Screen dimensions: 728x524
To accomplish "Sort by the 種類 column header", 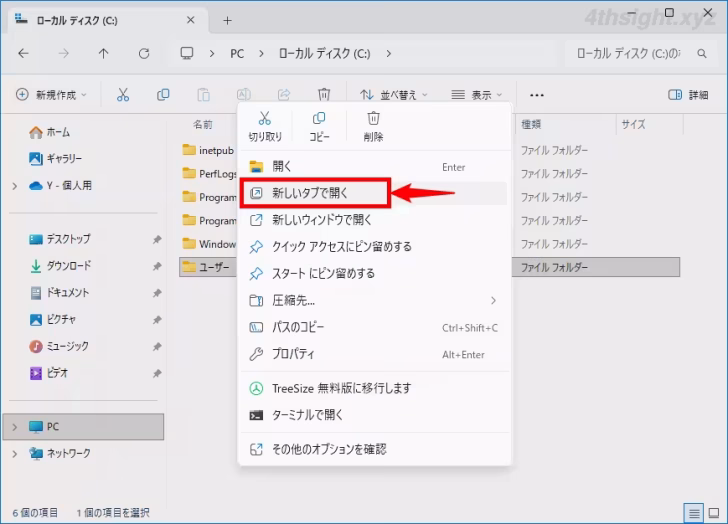I will [x=531, y=124].
